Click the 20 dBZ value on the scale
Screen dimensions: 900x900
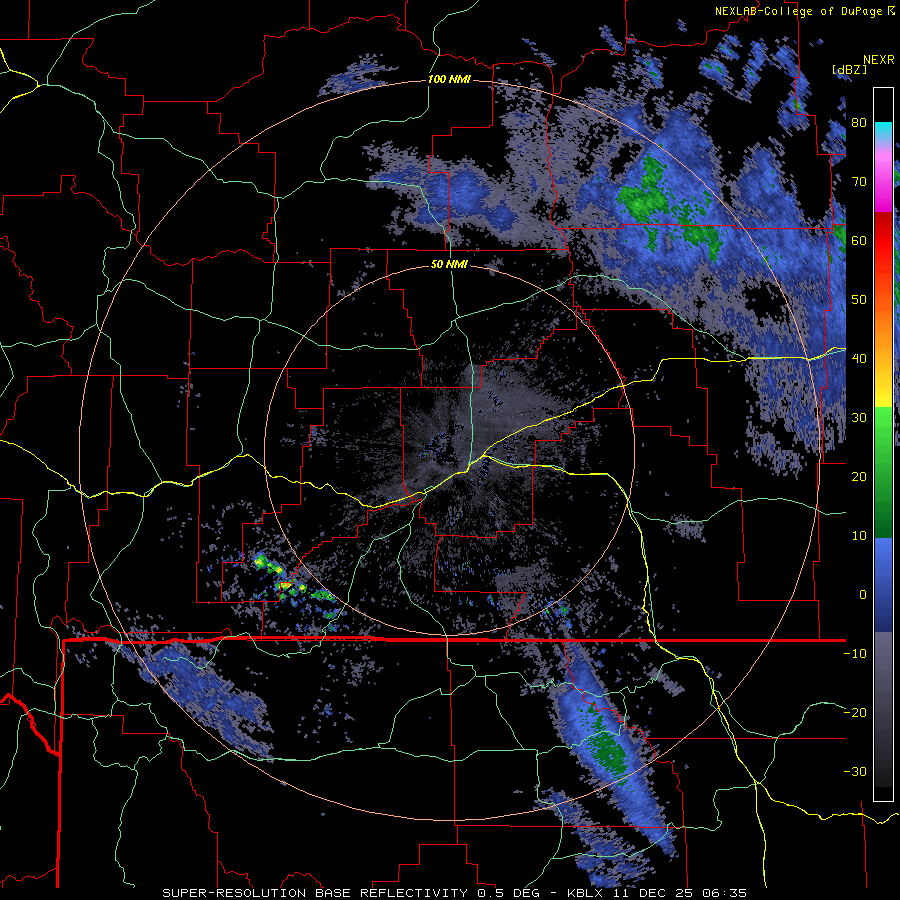tap(859, 476)
